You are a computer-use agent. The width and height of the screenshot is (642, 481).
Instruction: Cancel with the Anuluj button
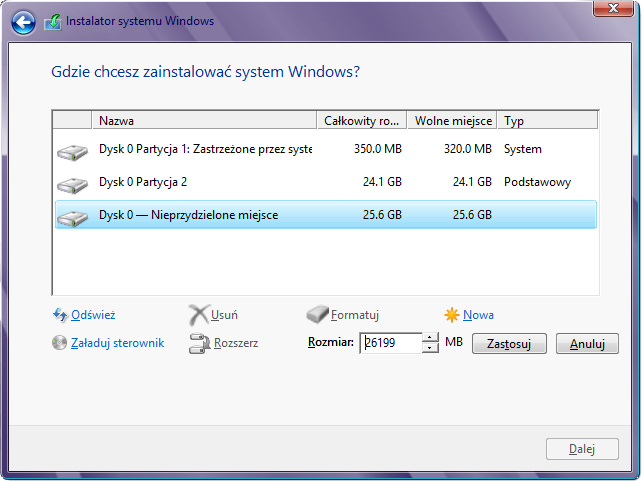tap(587, 343)
